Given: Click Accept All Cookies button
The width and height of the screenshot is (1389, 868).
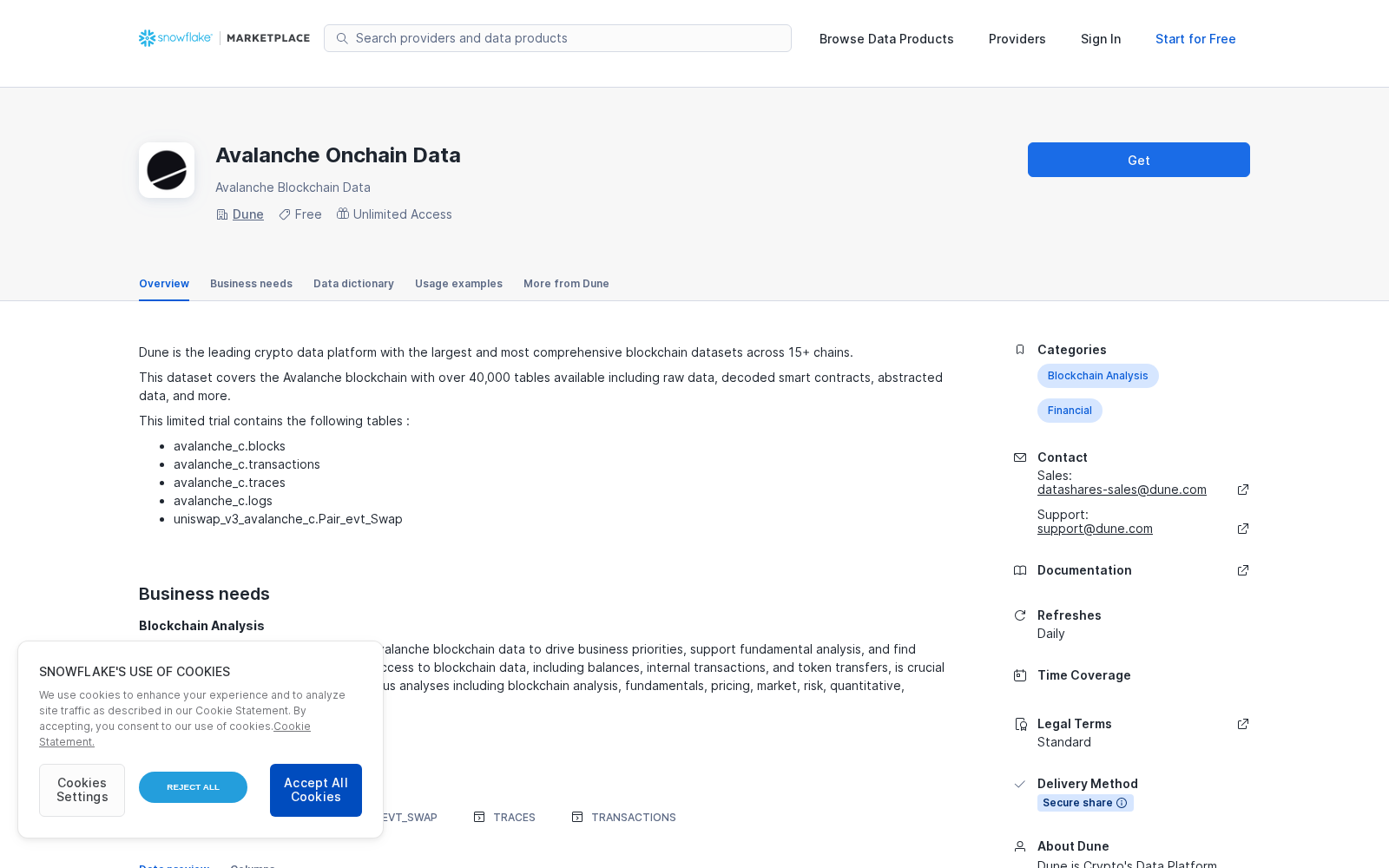Looking at the screenshot, I should tap(316, 790).
